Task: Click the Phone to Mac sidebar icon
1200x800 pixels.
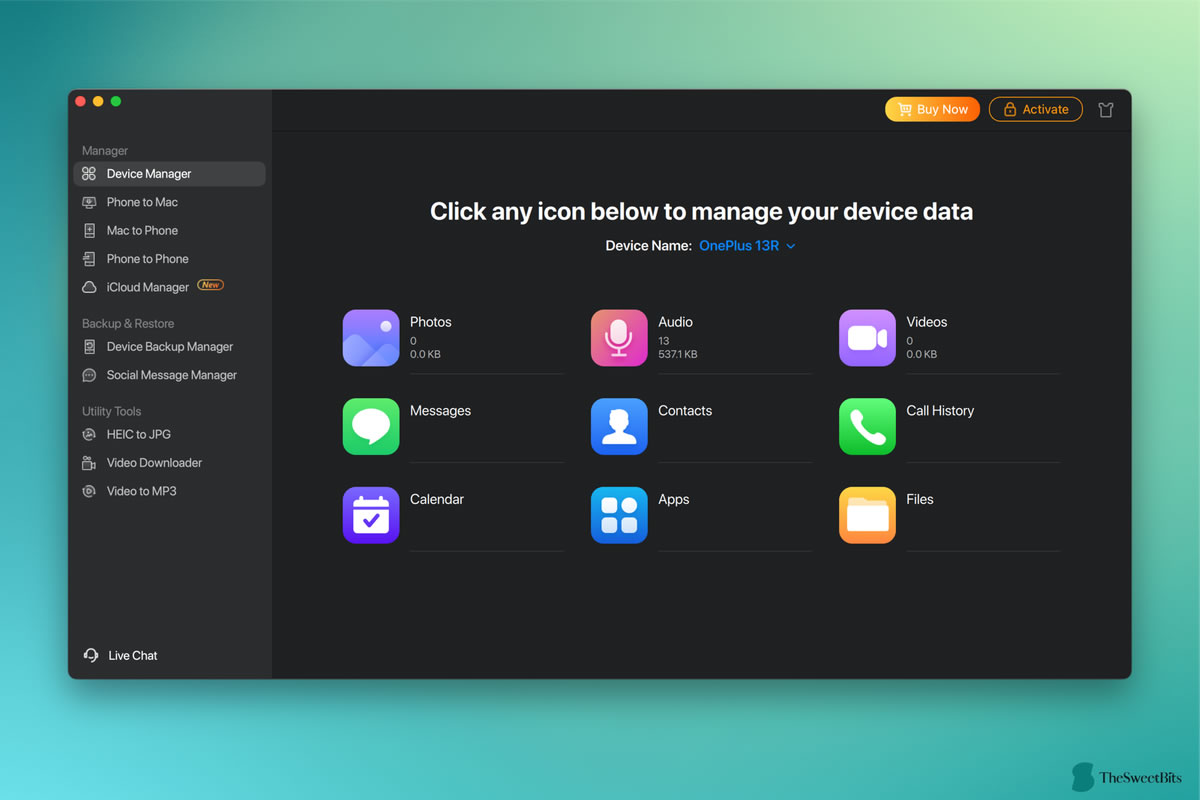Action: [x=89, y=202]
